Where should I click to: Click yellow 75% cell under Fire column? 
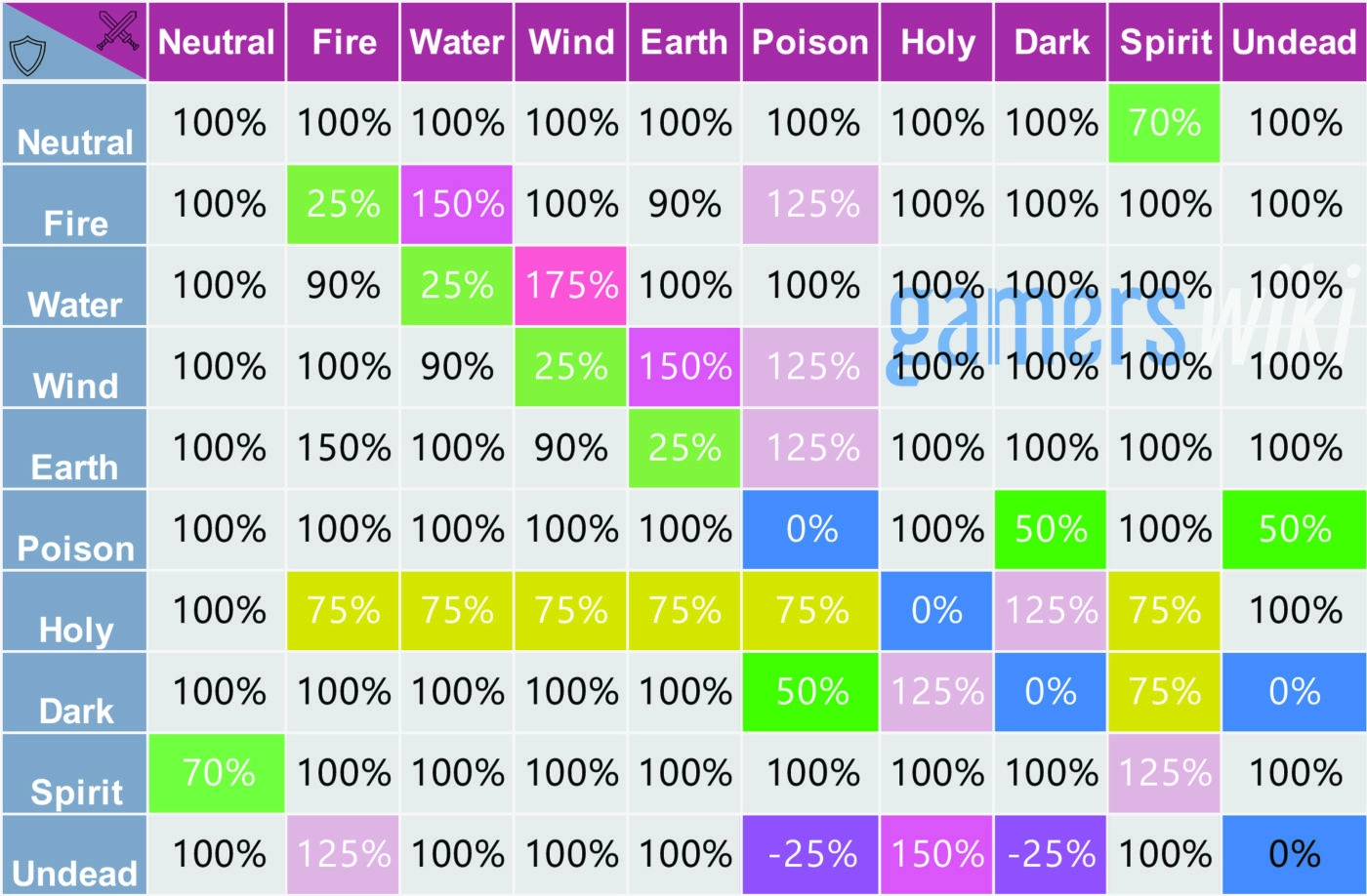[x=343, y=611]
